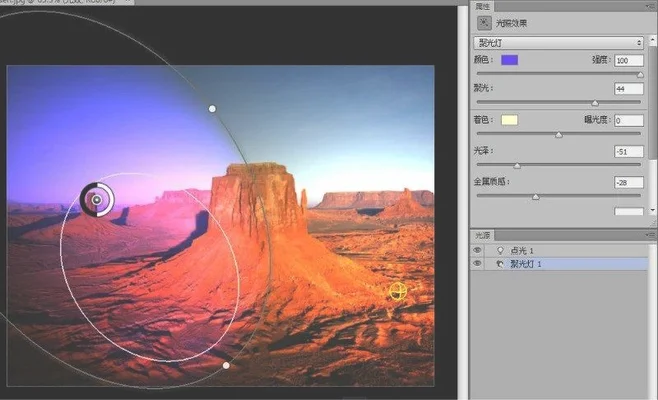658x400 pixels.
Task: Click the 金属质感 input field showing -28
Action: [629, 183]
